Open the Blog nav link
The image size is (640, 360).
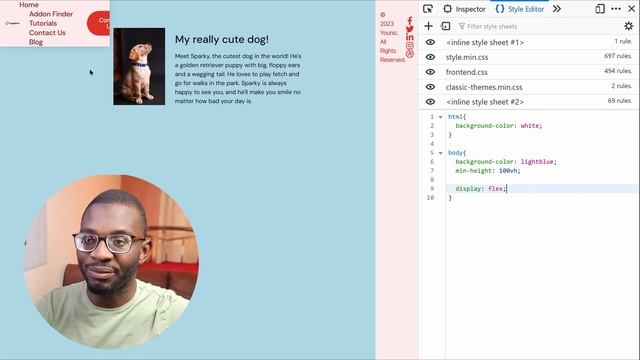coord(36,42)
